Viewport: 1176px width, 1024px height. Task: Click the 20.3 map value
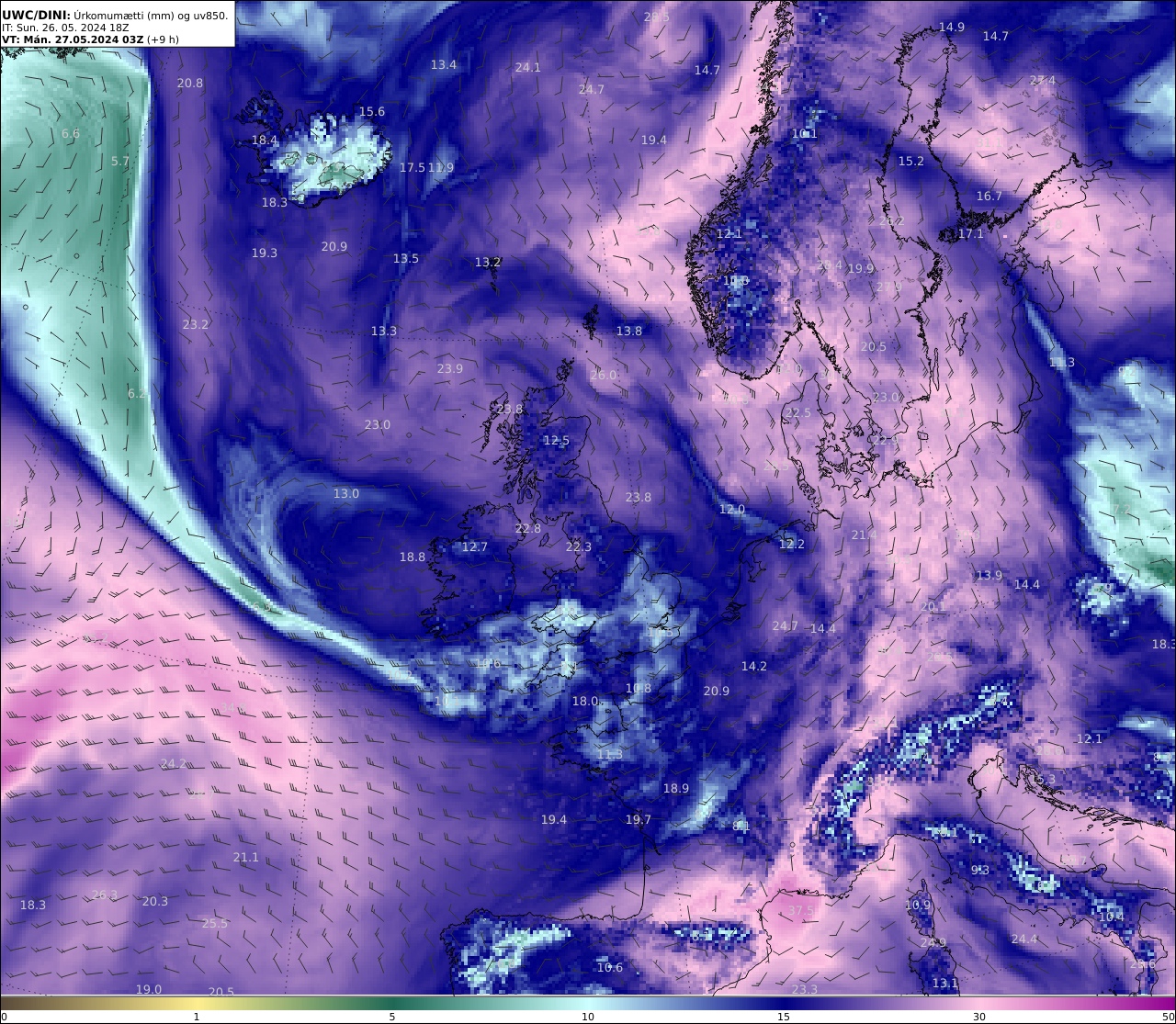155,902
